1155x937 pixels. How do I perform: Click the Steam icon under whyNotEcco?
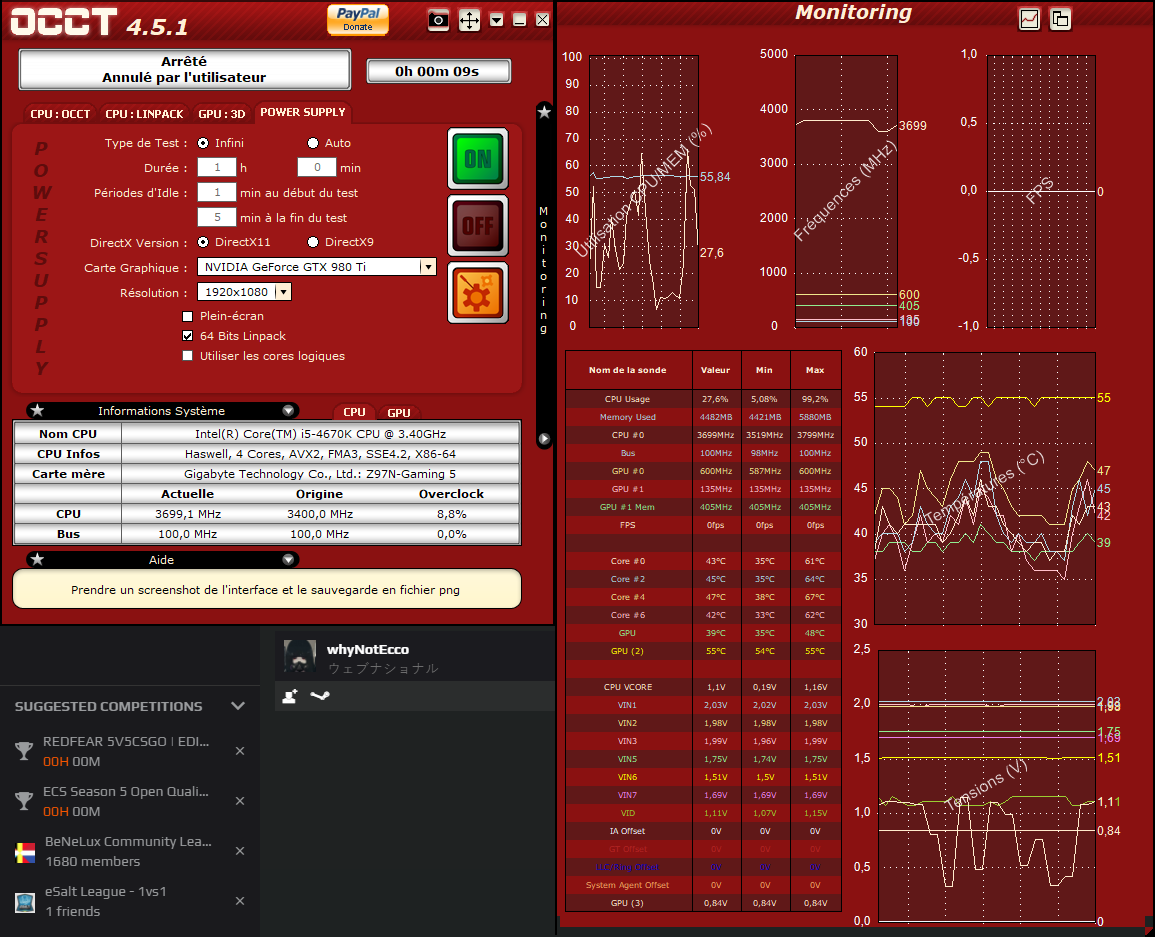click(x=320, y=695)
